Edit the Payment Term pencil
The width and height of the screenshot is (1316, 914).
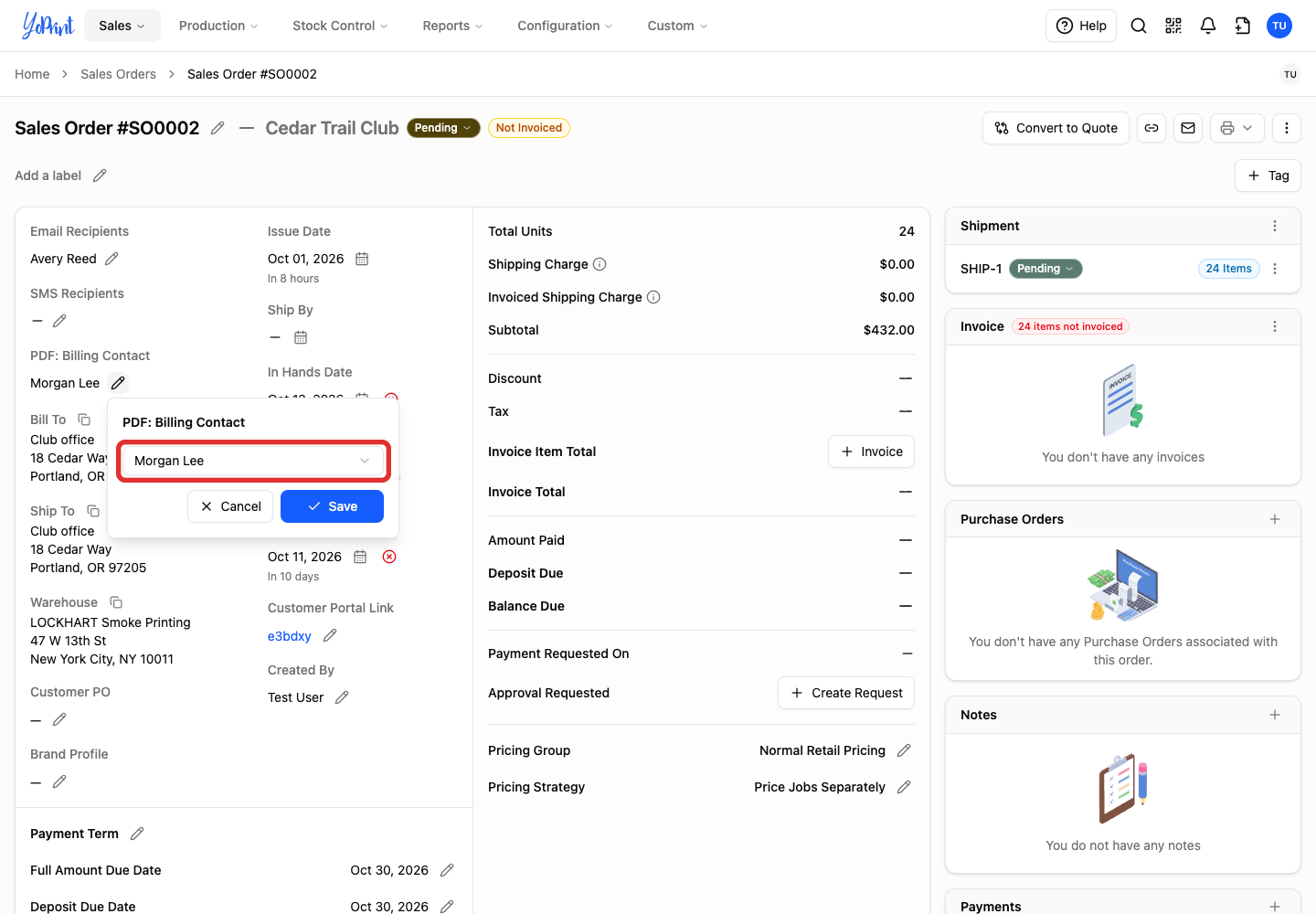coord(137,834)
